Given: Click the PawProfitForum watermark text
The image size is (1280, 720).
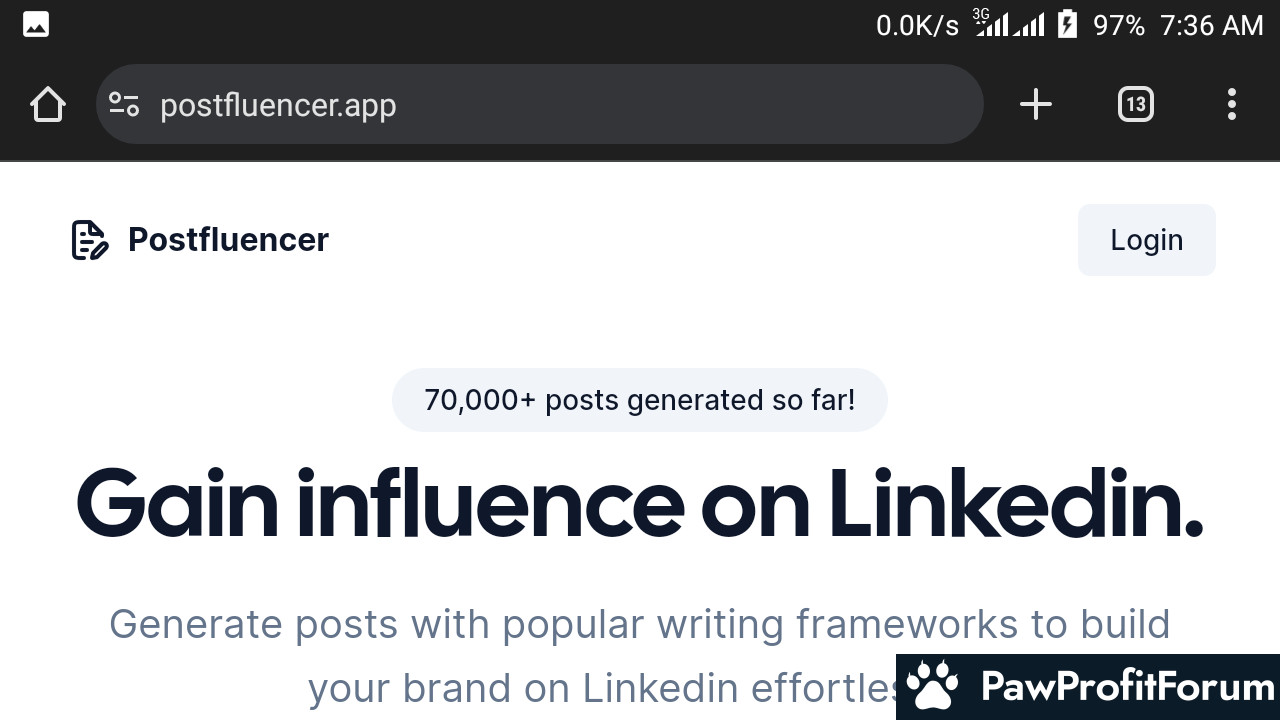Looking at the screenshot, I should [x=1128, y=687].
